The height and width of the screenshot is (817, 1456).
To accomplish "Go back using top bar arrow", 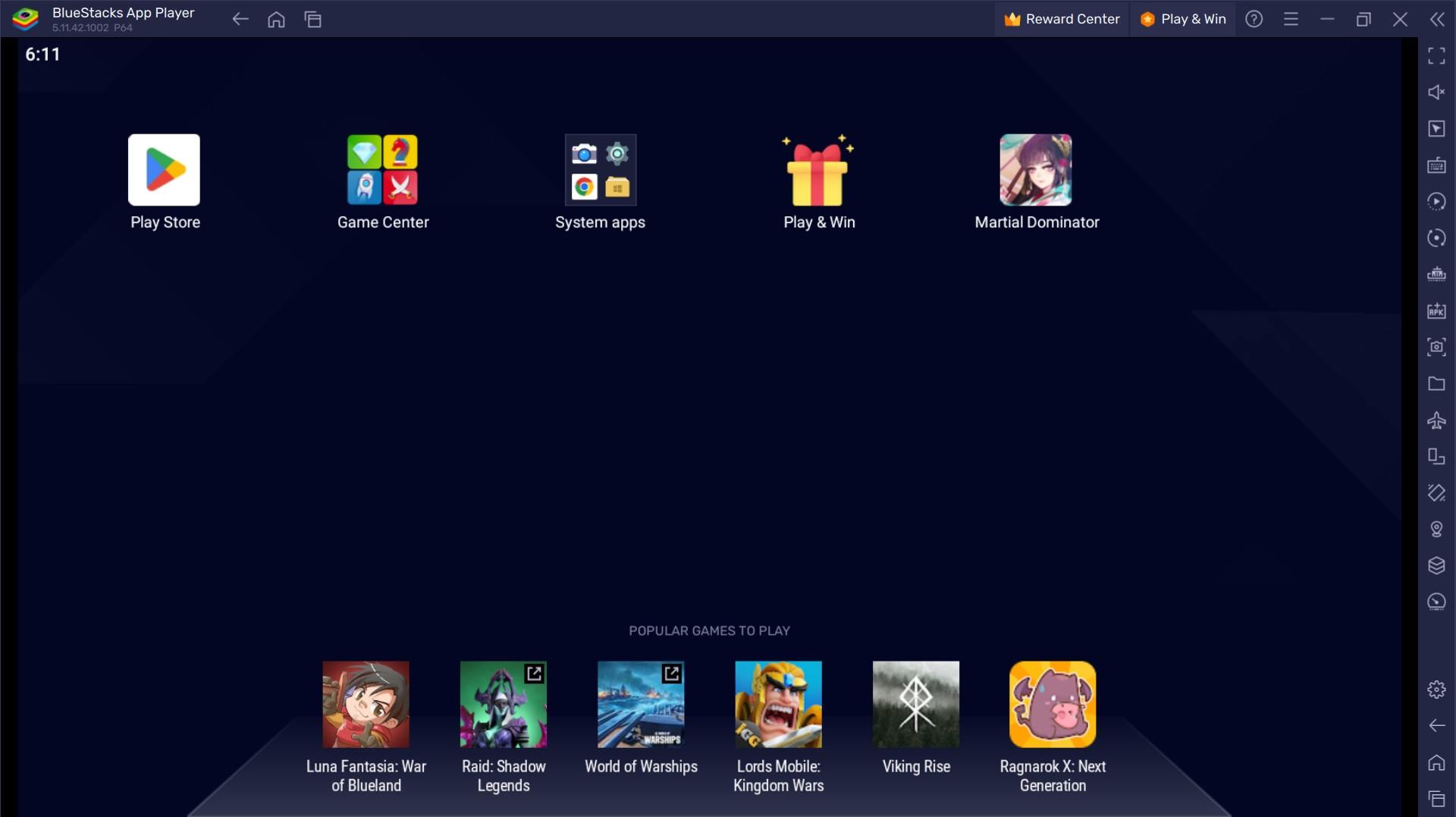I will click(x=240, y=19).
